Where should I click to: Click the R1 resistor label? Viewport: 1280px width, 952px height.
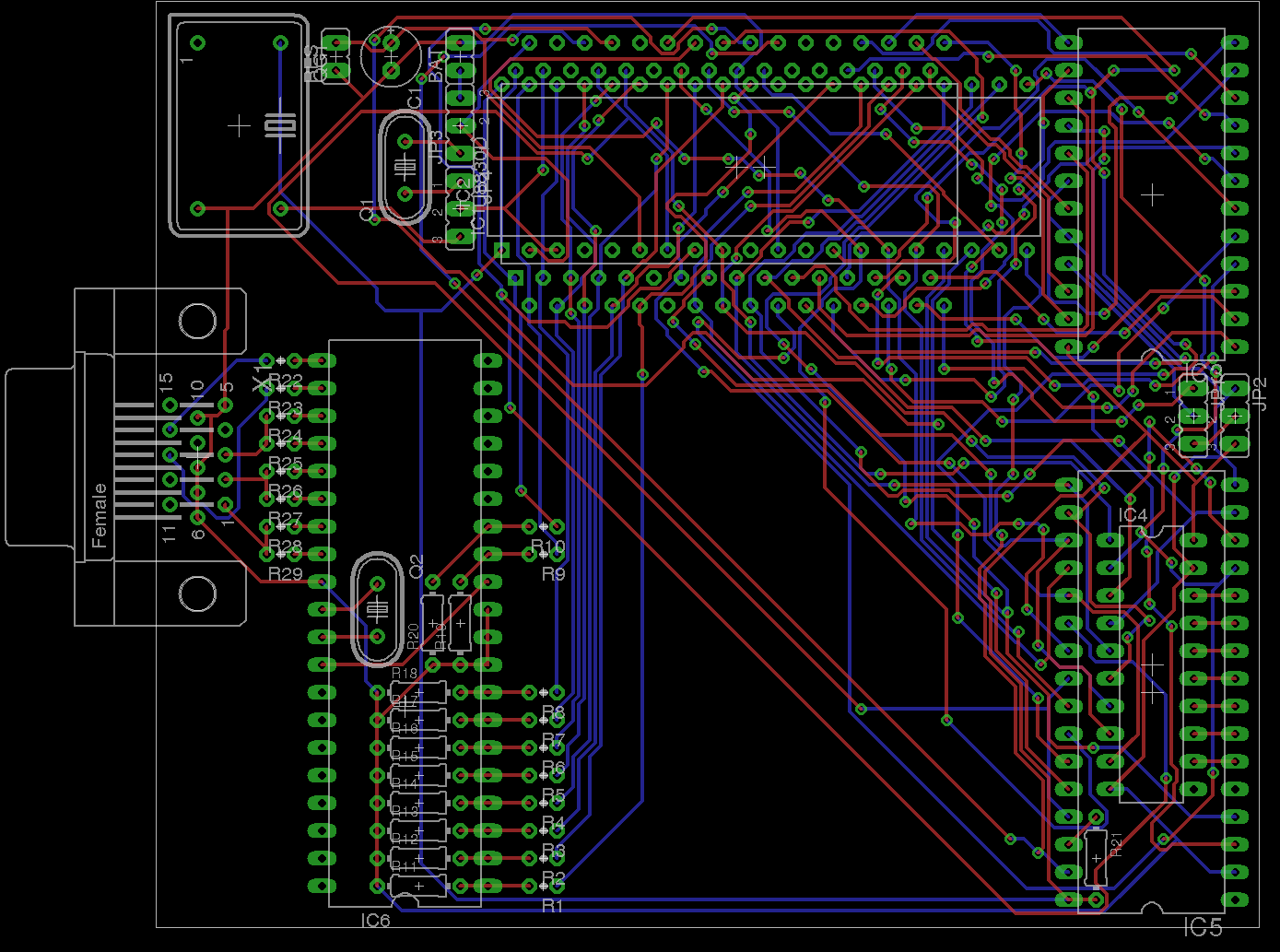click(552, 906)
